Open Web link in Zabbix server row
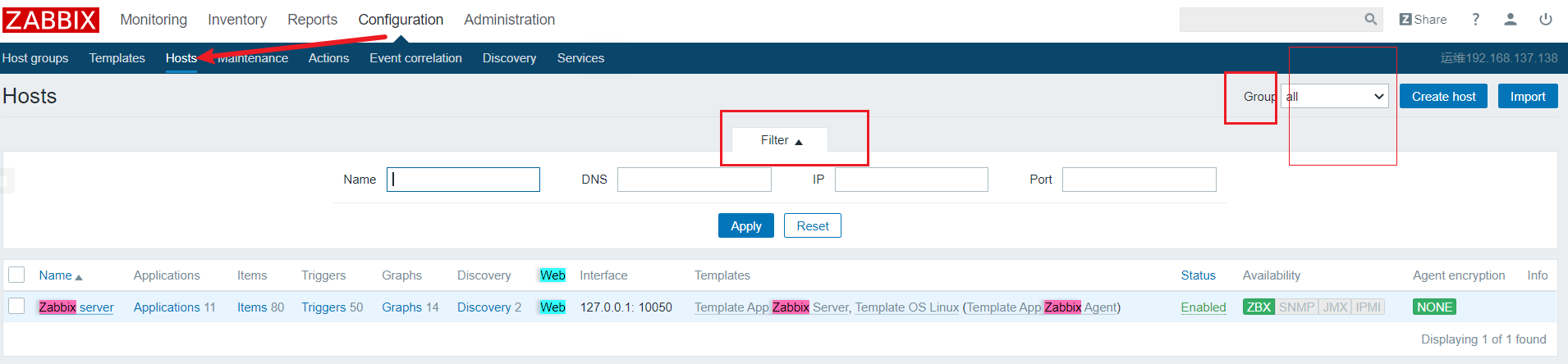Image resolution: width=1568 pixels, height=364 pixels. tap(552, 307)
